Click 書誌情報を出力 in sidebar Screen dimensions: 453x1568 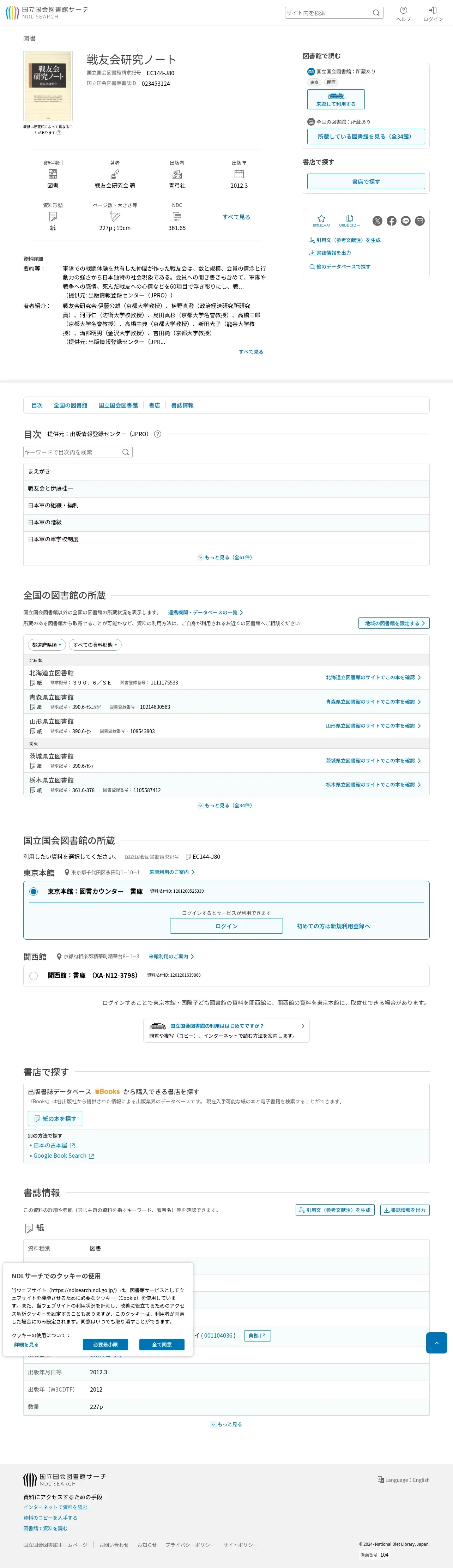(330, 253)
